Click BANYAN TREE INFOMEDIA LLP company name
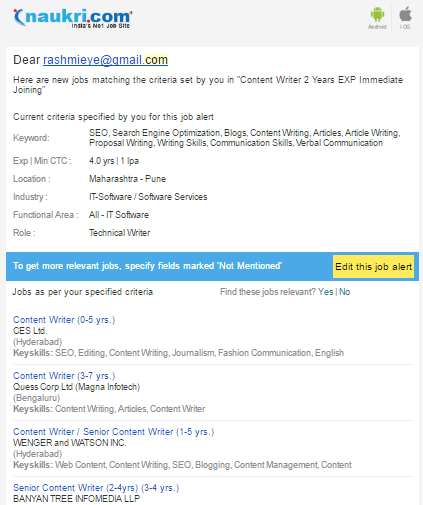Image resolution: width=423 pixels, height=505 pixels. pos(76,499)
